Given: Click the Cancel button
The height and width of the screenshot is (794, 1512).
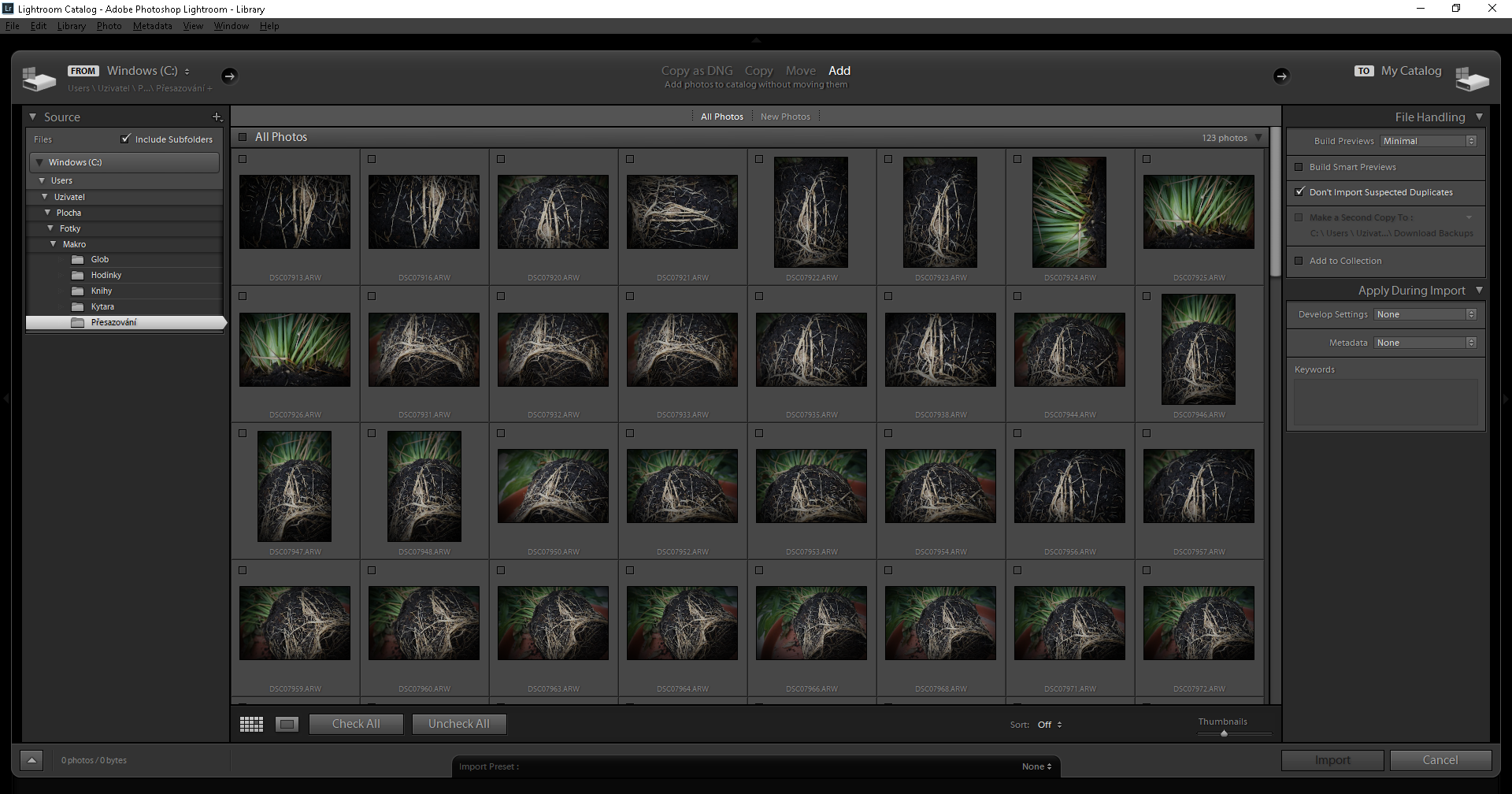Looking at the screenshot, I should [1440, 760].
